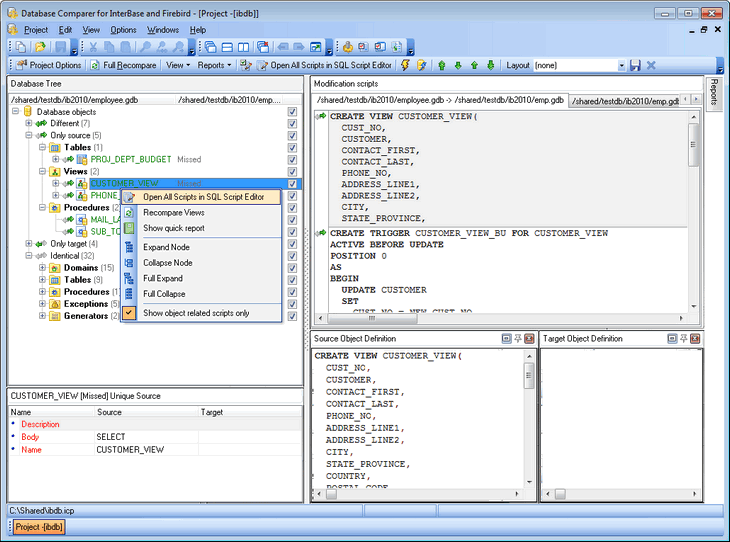Open the Windows menu
This screenshot has height=542, width=730.
click(x=163, y=30)
